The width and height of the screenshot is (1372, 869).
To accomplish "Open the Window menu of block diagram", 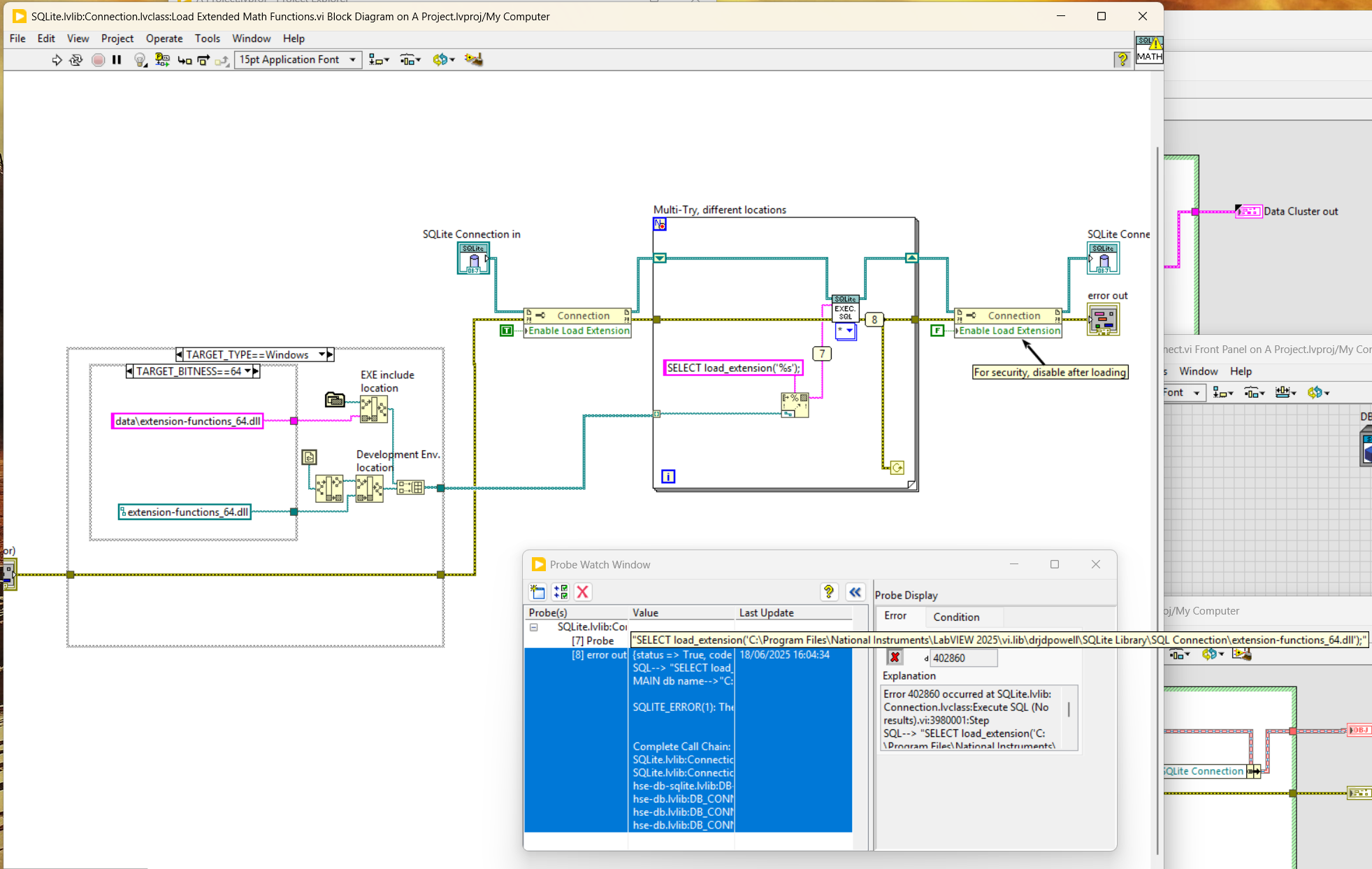I will click(251, 38).
